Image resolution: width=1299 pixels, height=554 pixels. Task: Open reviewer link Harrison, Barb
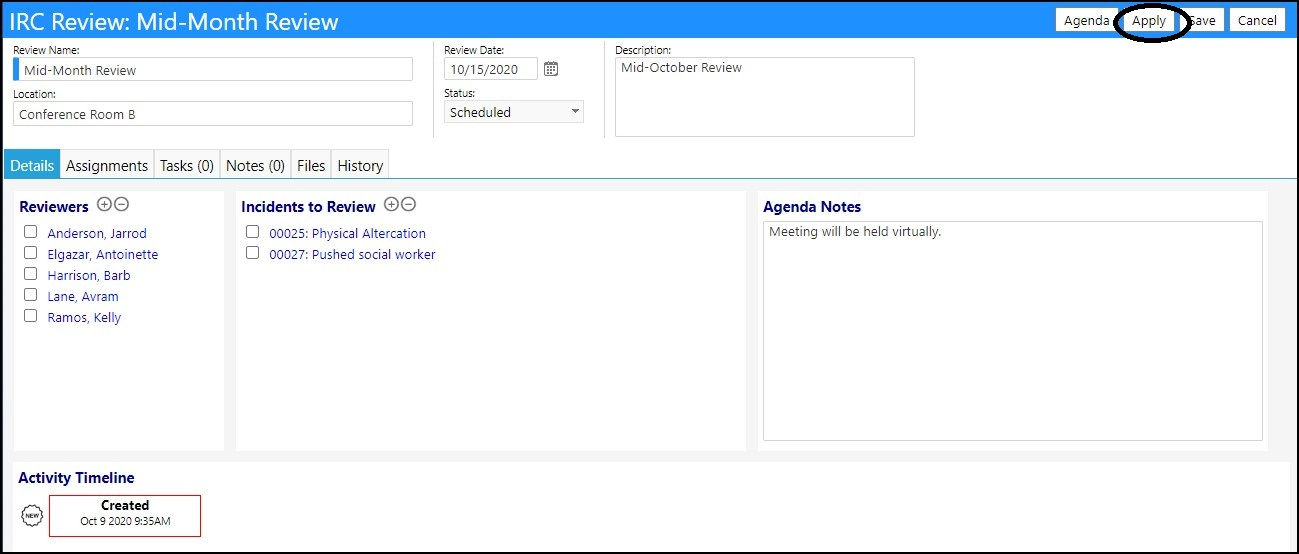click(x=89, y=275)
